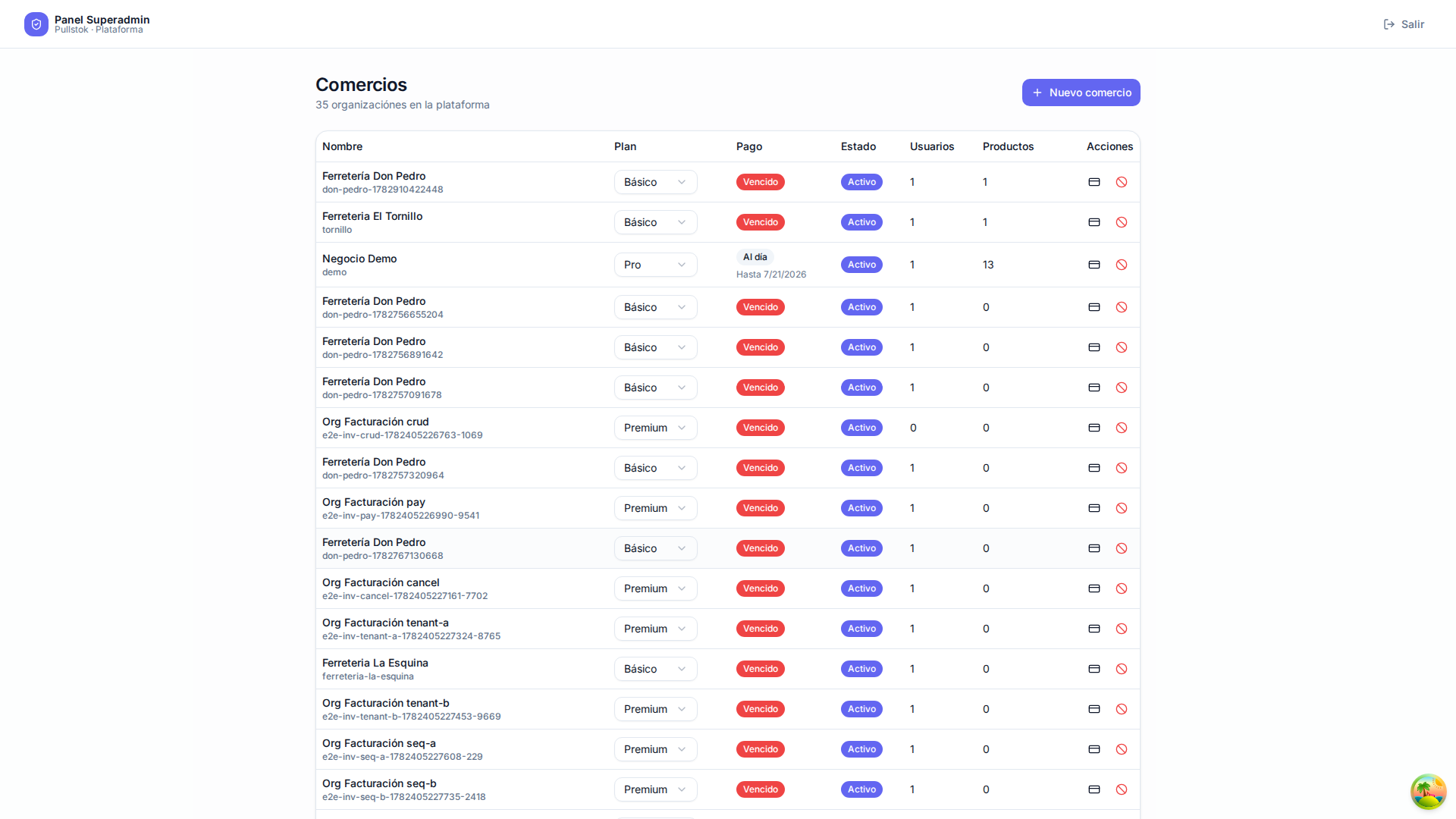Screen dimensions: 1456x819
Task: Open plan dropdown for Org Facturación seq-b
Action: tap(655, 789)
